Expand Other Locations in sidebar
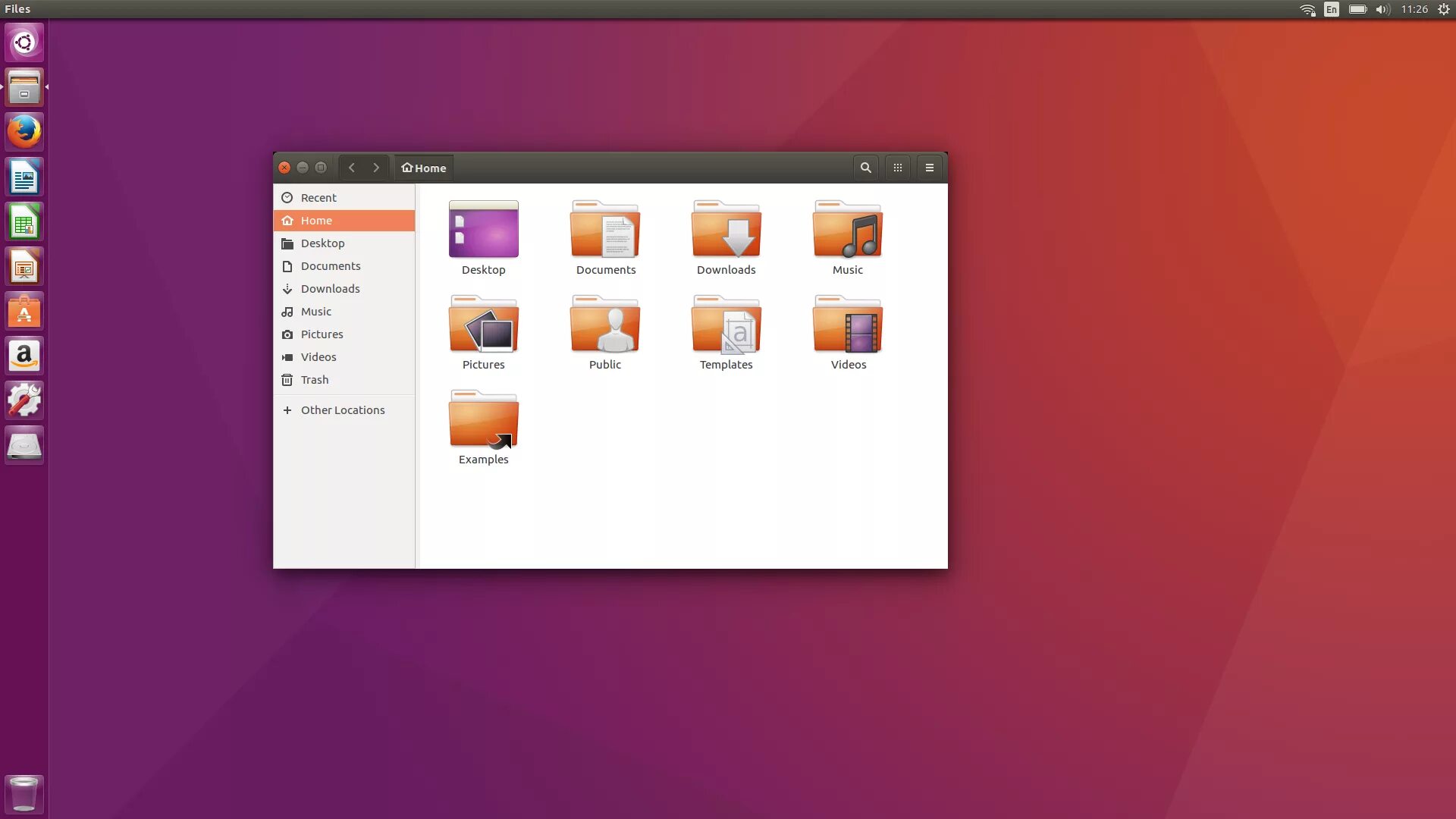Image resolution: width=1456 pixels, height=819 pixels. (342, 410)
